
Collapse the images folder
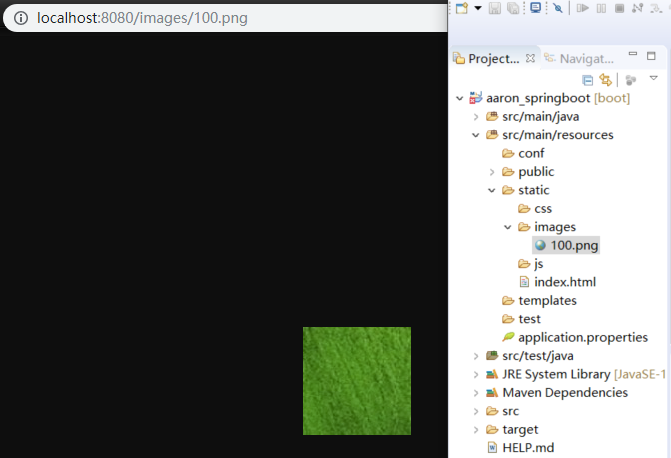point(508,227)
